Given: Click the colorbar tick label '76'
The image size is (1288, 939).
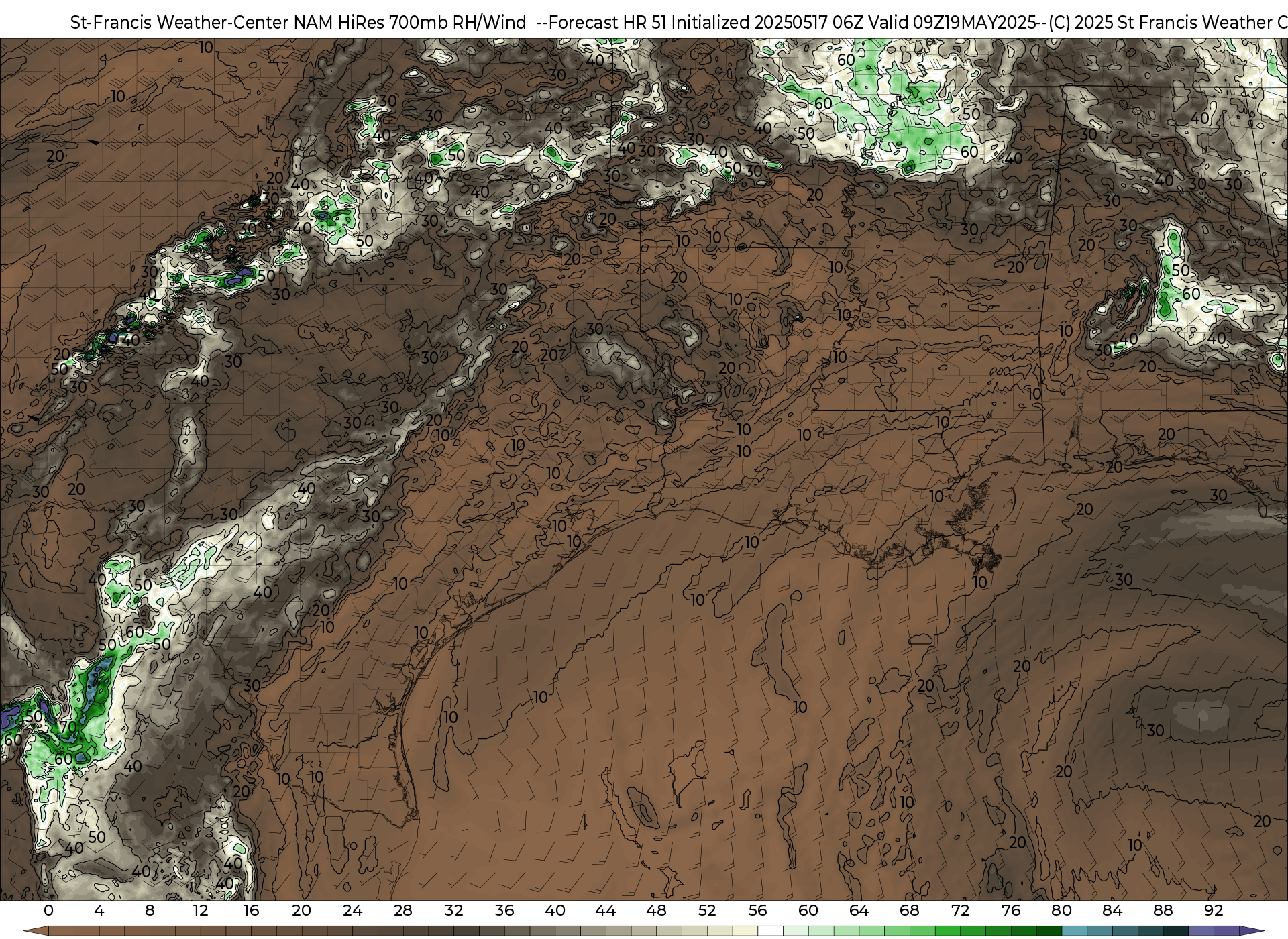Looking at the screenshot, I should click(1011, 911).
